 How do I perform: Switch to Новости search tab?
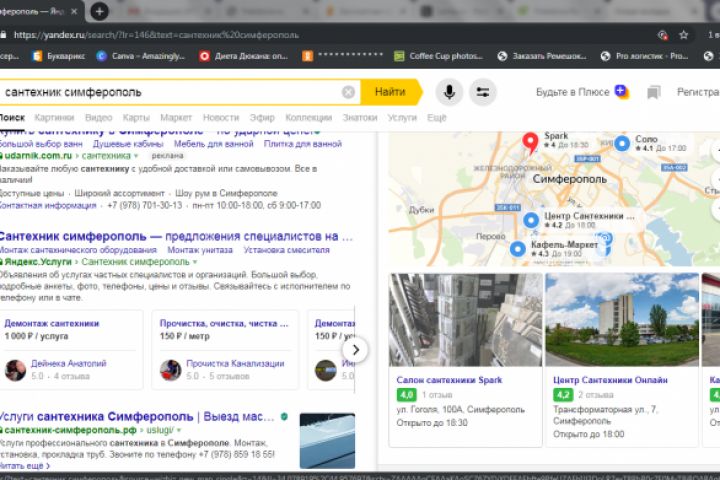click(221, 118)
